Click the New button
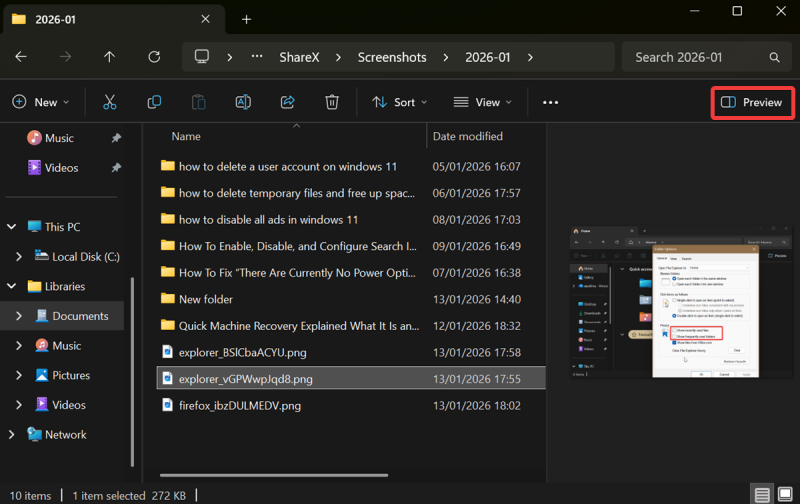Screen dimensions: 800x504 (x=40, y=102)
